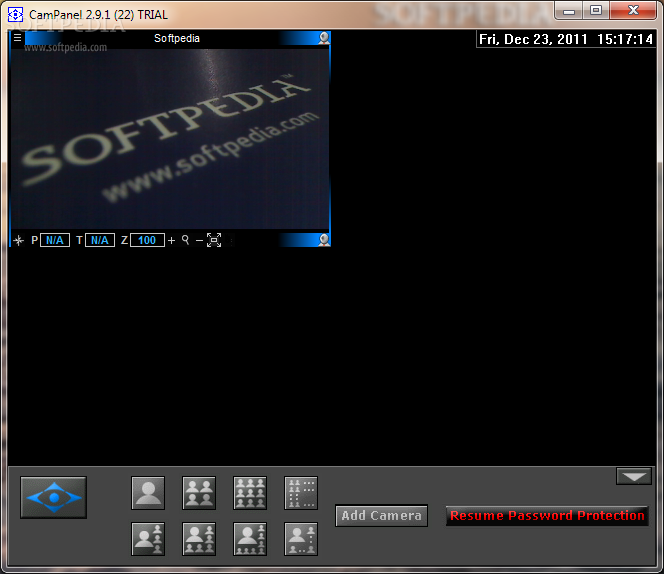Select one large plus five cameras layout

point(199,539)
